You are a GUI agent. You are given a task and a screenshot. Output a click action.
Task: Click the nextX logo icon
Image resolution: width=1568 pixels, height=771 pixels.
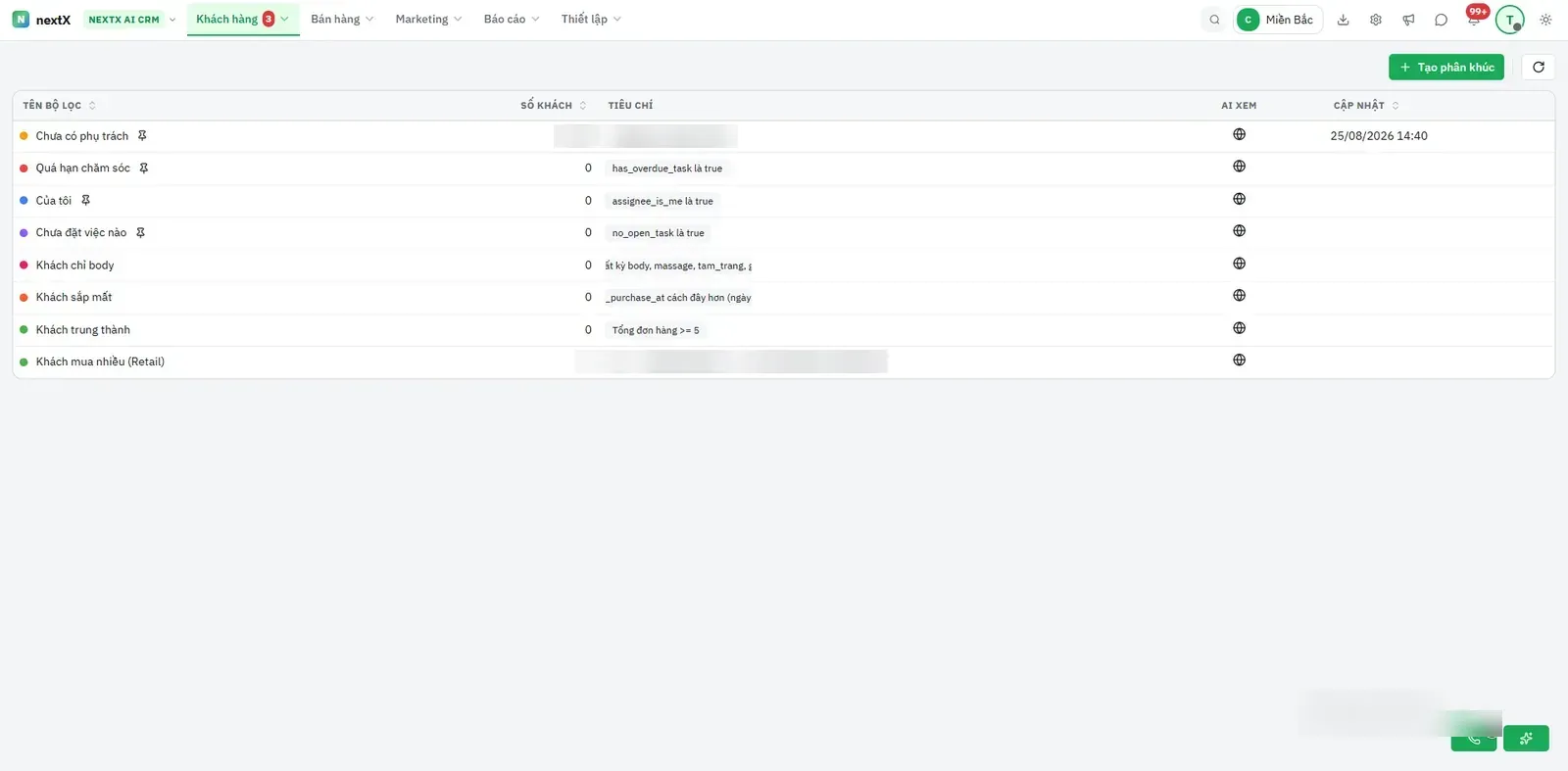pyautogui.click(x=21, y=20)
